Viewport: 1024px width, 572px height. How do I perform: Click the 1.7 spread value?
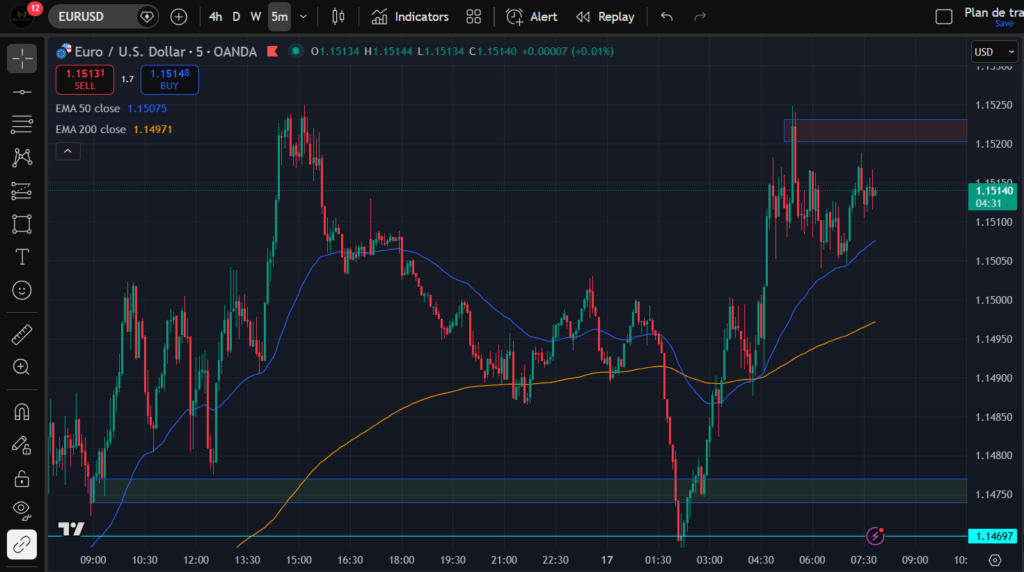tap(127, 80)
